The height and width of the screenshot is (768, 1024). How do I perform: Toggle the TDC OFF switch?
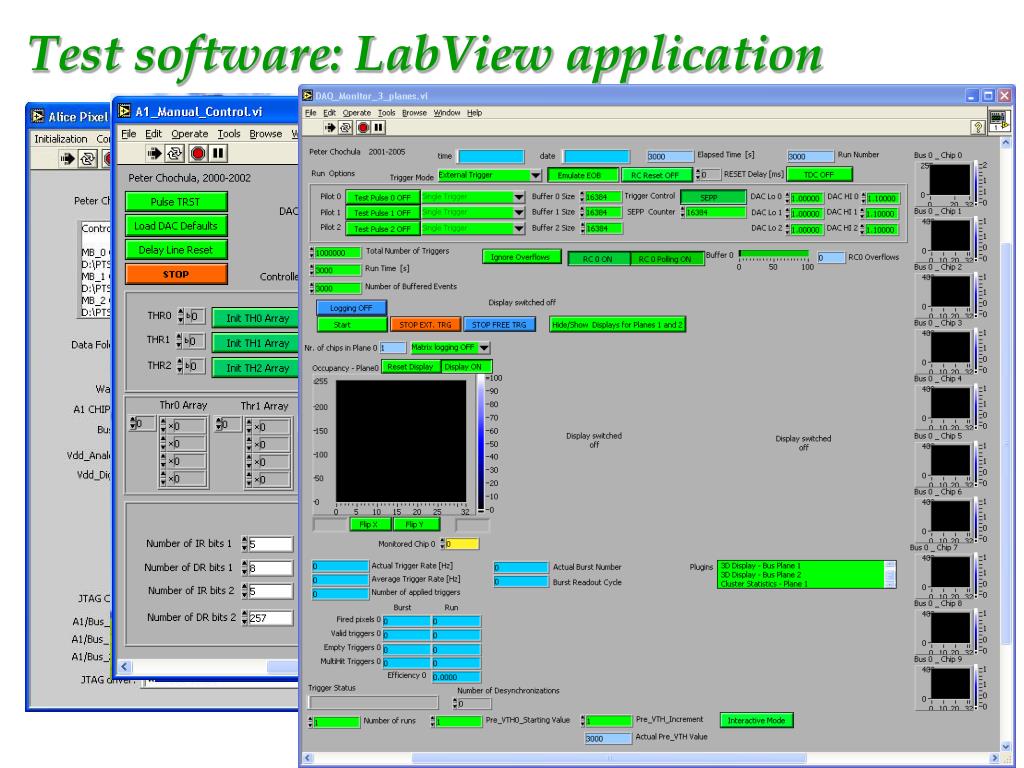click(x=819, y=174)
